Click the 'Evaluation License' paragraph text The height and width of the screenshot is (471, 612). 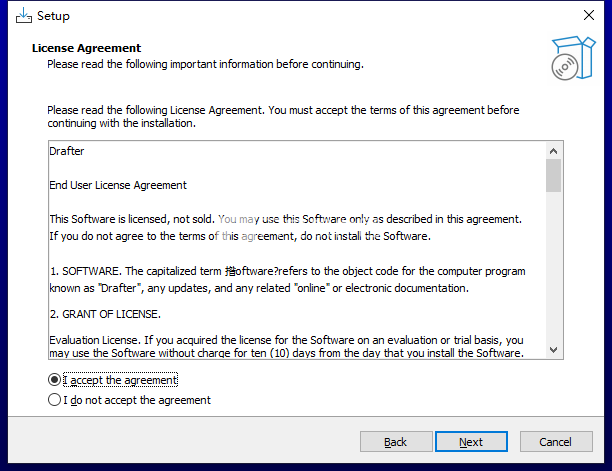(x=286, y=347)
